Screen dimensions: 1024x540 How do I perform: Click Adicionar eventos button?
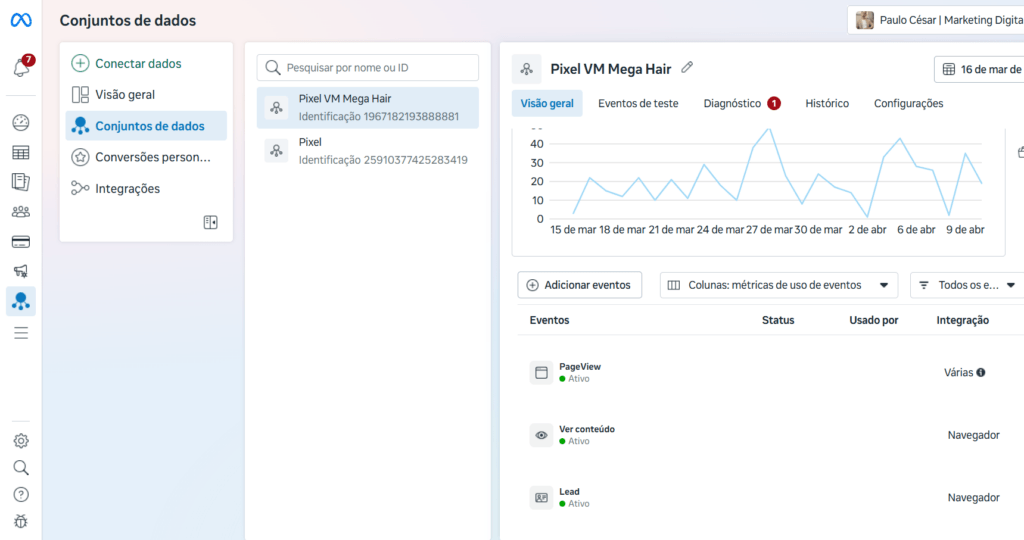tap(579, 285)
